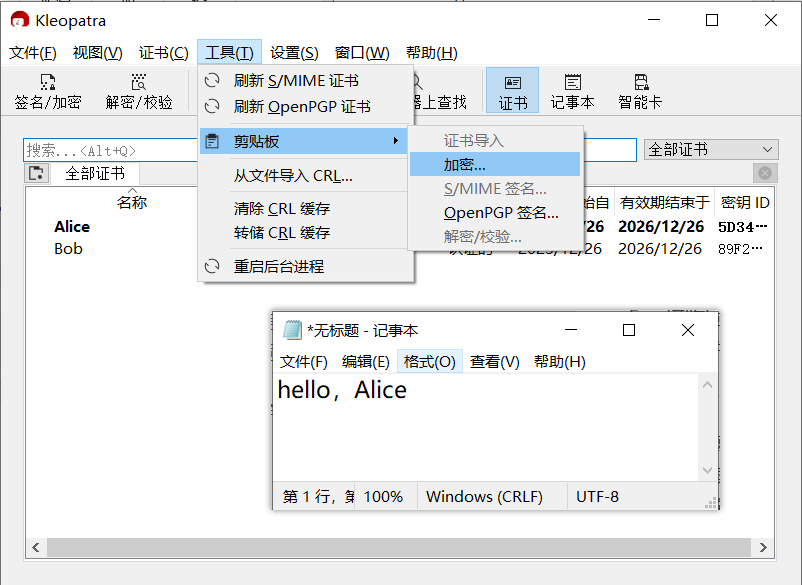
Task: Choose 清除 CRL 缓存 menu entry
Action: point(305,209)
